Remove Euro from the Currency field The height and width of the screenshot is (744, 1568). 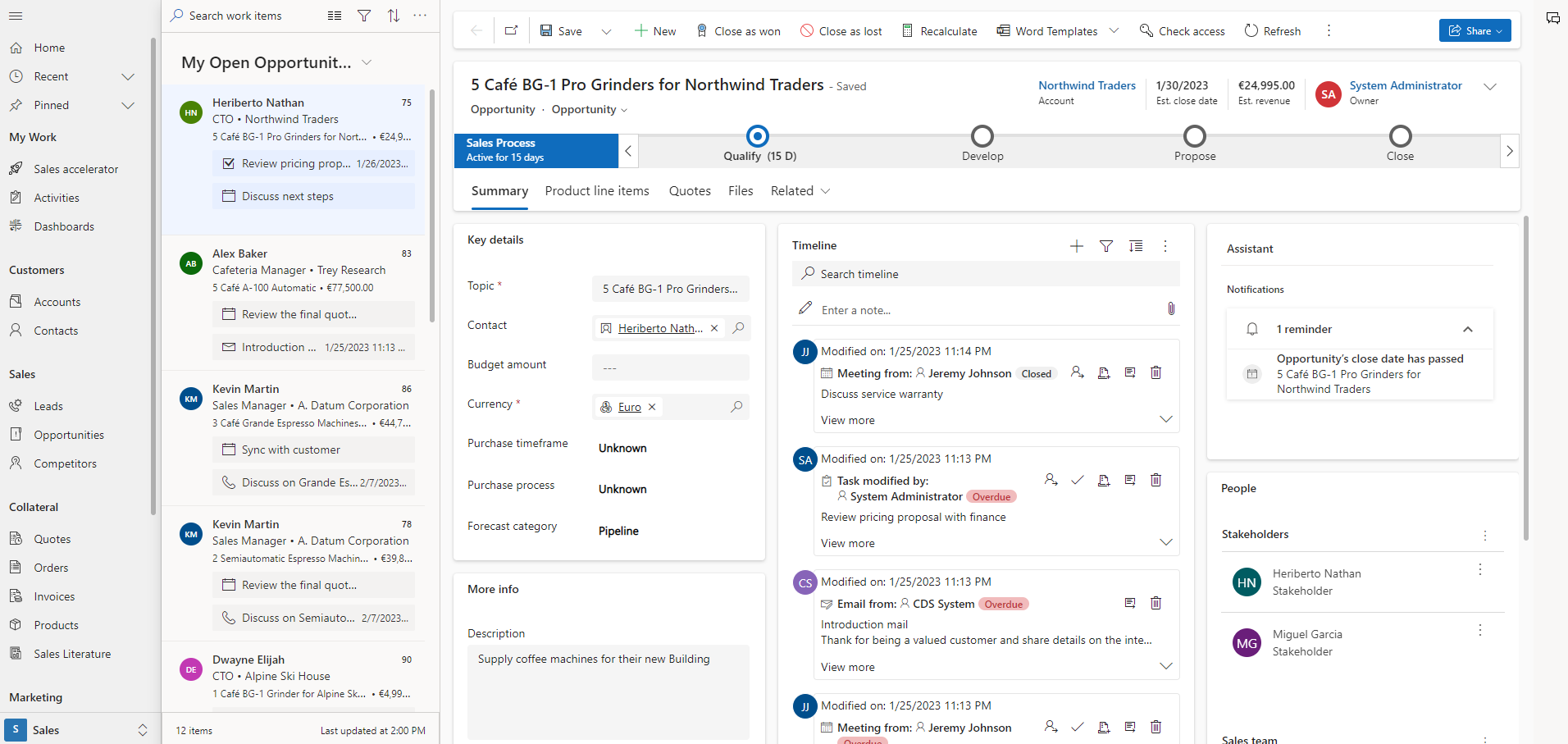coord(652,407)
